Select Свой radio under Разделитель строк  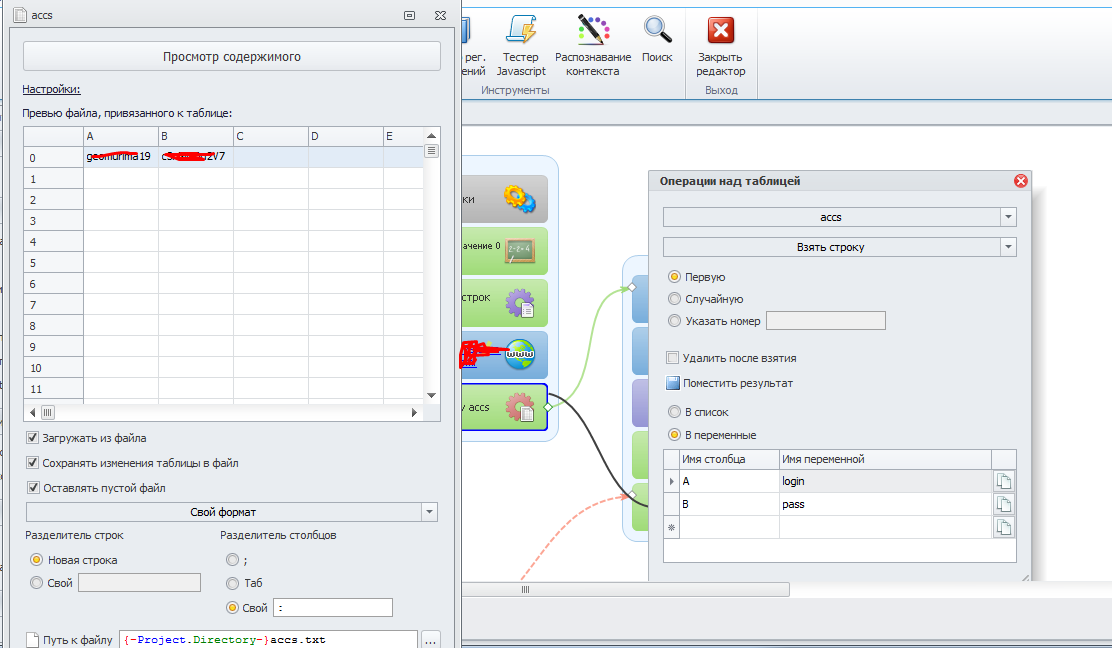pyautogui.click(x=36, y=583)
